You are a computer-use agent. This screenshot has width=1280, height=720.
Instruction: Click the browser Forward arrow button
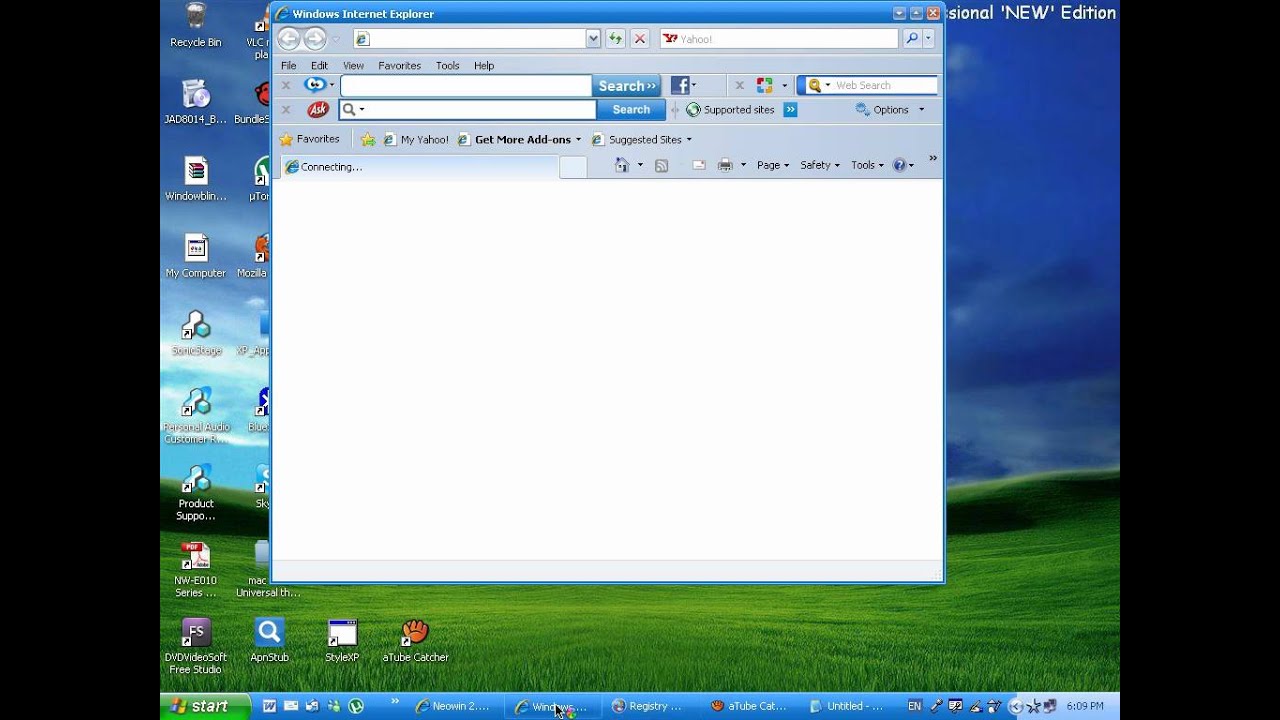(314, 39)
